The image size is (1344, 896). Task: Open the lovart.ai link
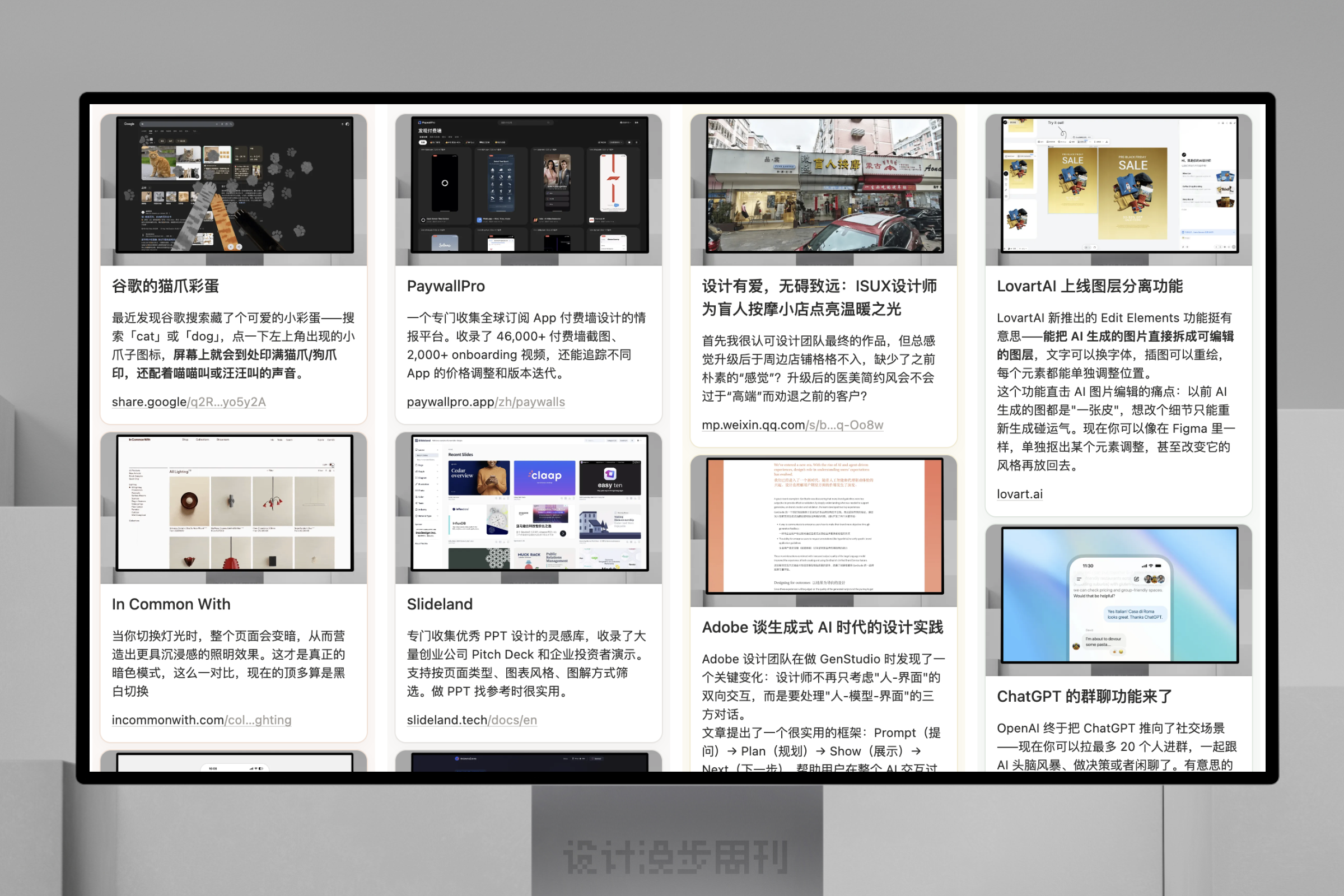(1019, 494)
